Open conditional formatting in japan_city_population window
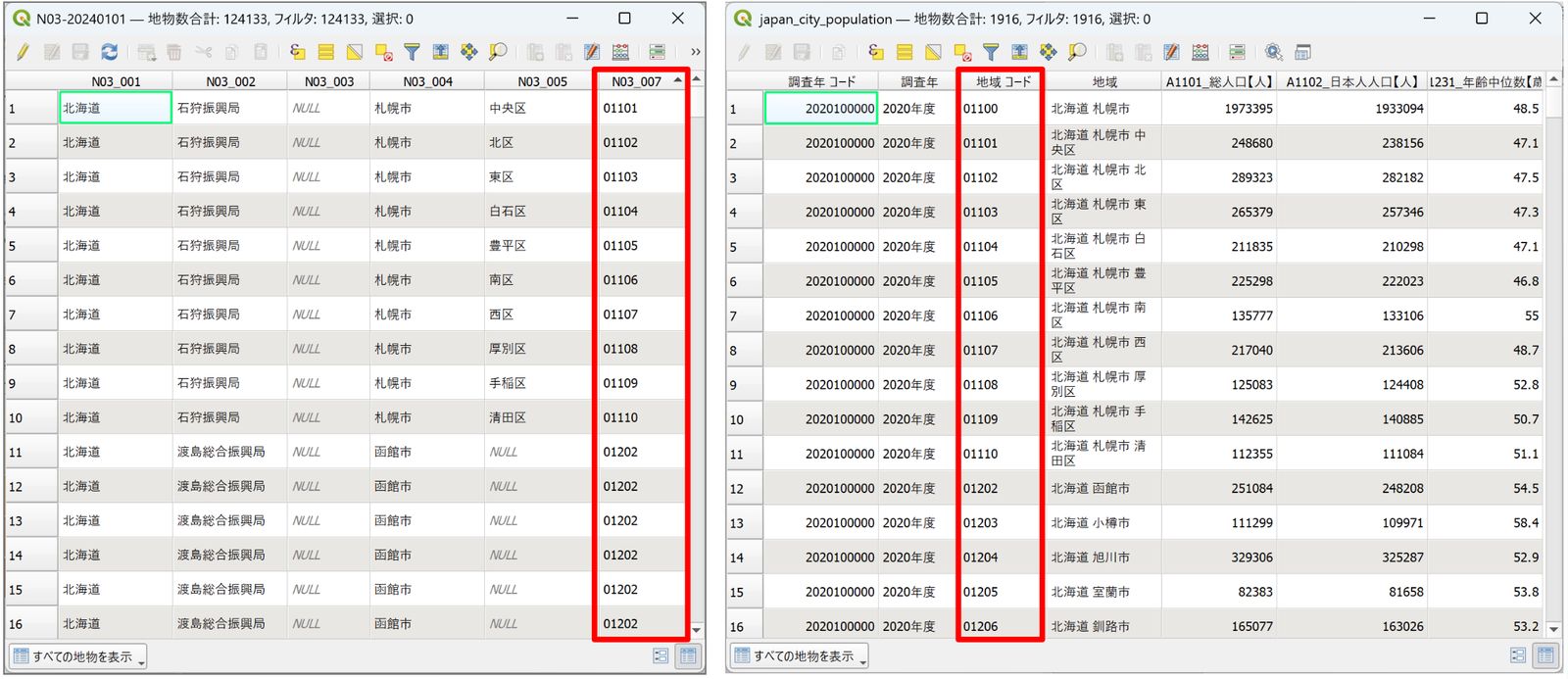This screenshot has height=679, width=1568. pyautogui.click(x=1237, y=52)
